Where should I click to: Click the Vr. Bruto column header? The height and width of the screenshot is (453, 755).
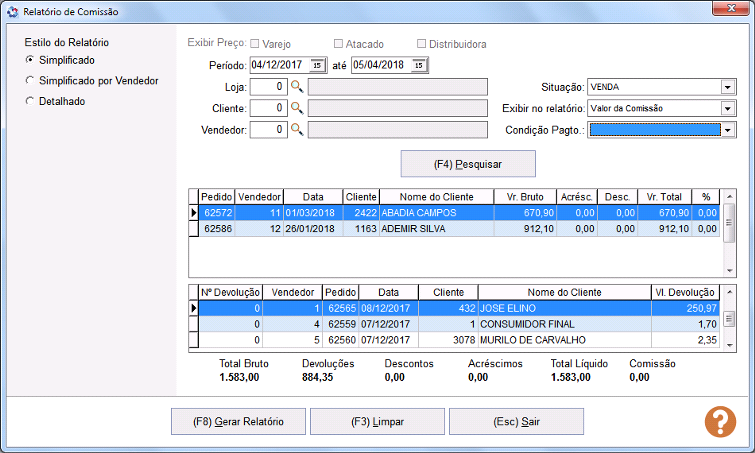point(525,197)
